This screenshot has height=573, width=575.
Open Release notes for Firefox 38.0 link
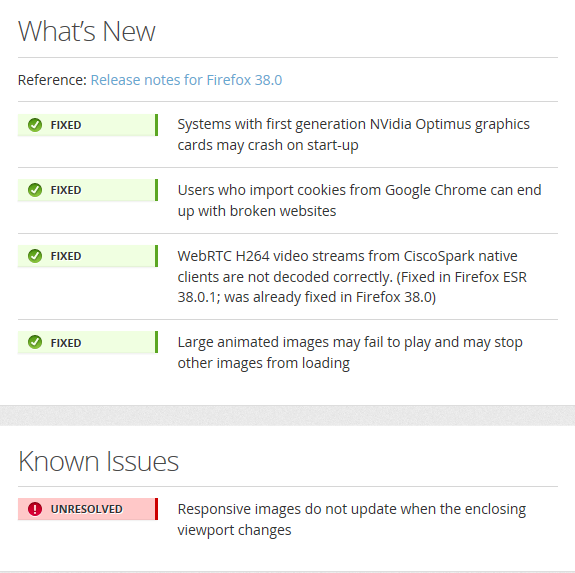click(186, 80)
